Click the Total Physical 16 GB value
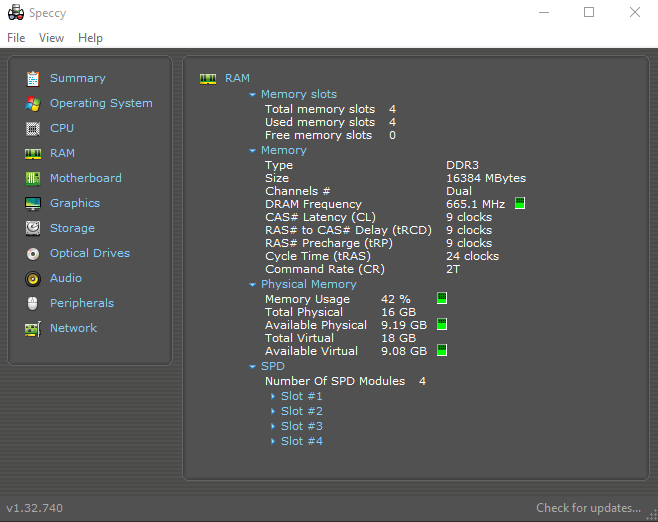Image resolution: width=658 pixels, height=522 pixels. click(x=398, y=312)
